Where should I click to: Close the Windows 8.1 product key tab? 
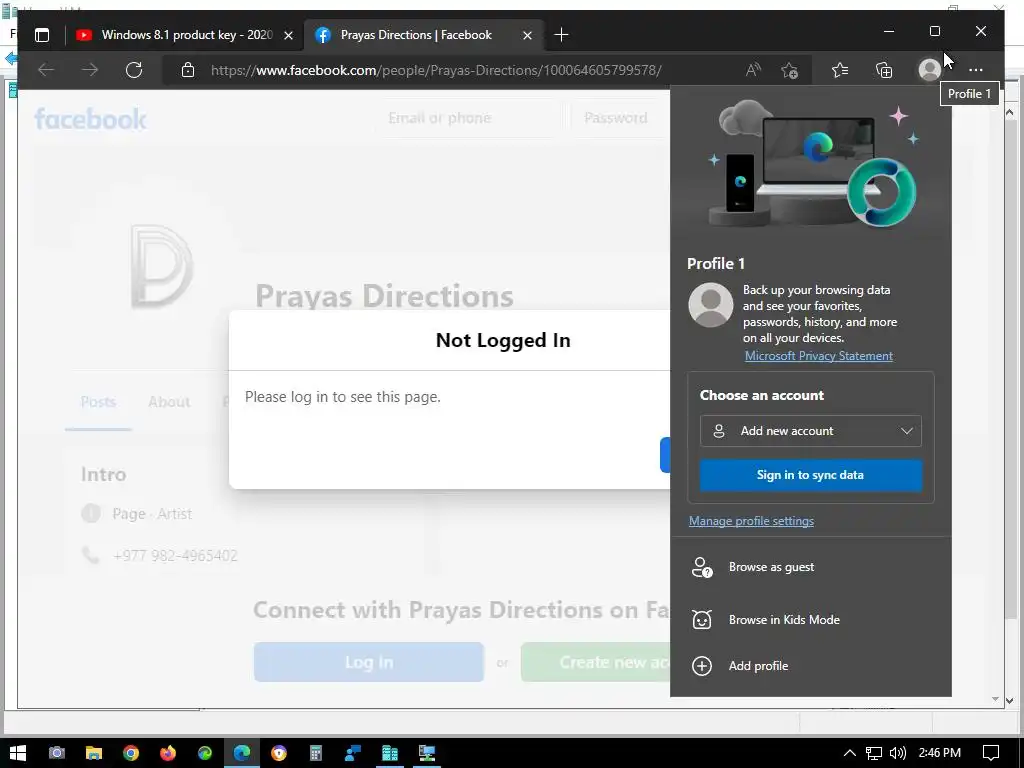288,35
